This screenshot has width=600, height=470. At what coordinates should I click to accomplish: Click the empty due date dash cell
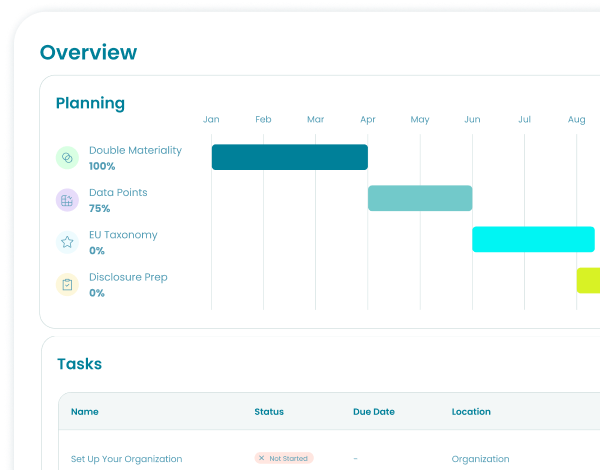click(x=355, y=459)
